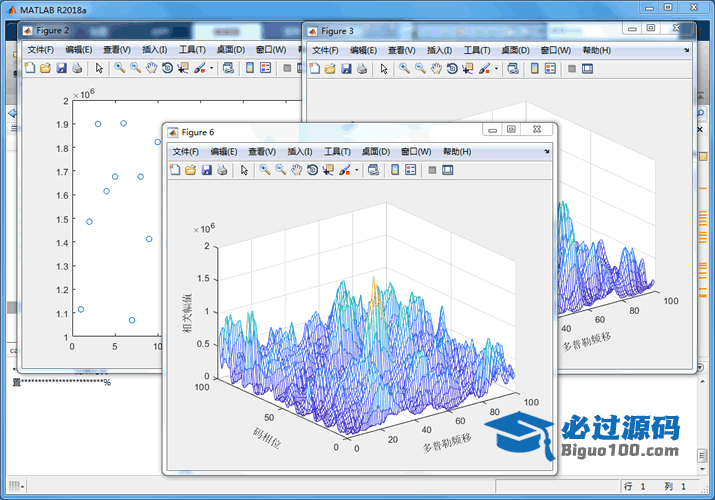Image resolution: width=715 pixels, height=500 pixels.
Task: Open 工具(T) menu in Figure 6
Action: click(x=337, y=151)
